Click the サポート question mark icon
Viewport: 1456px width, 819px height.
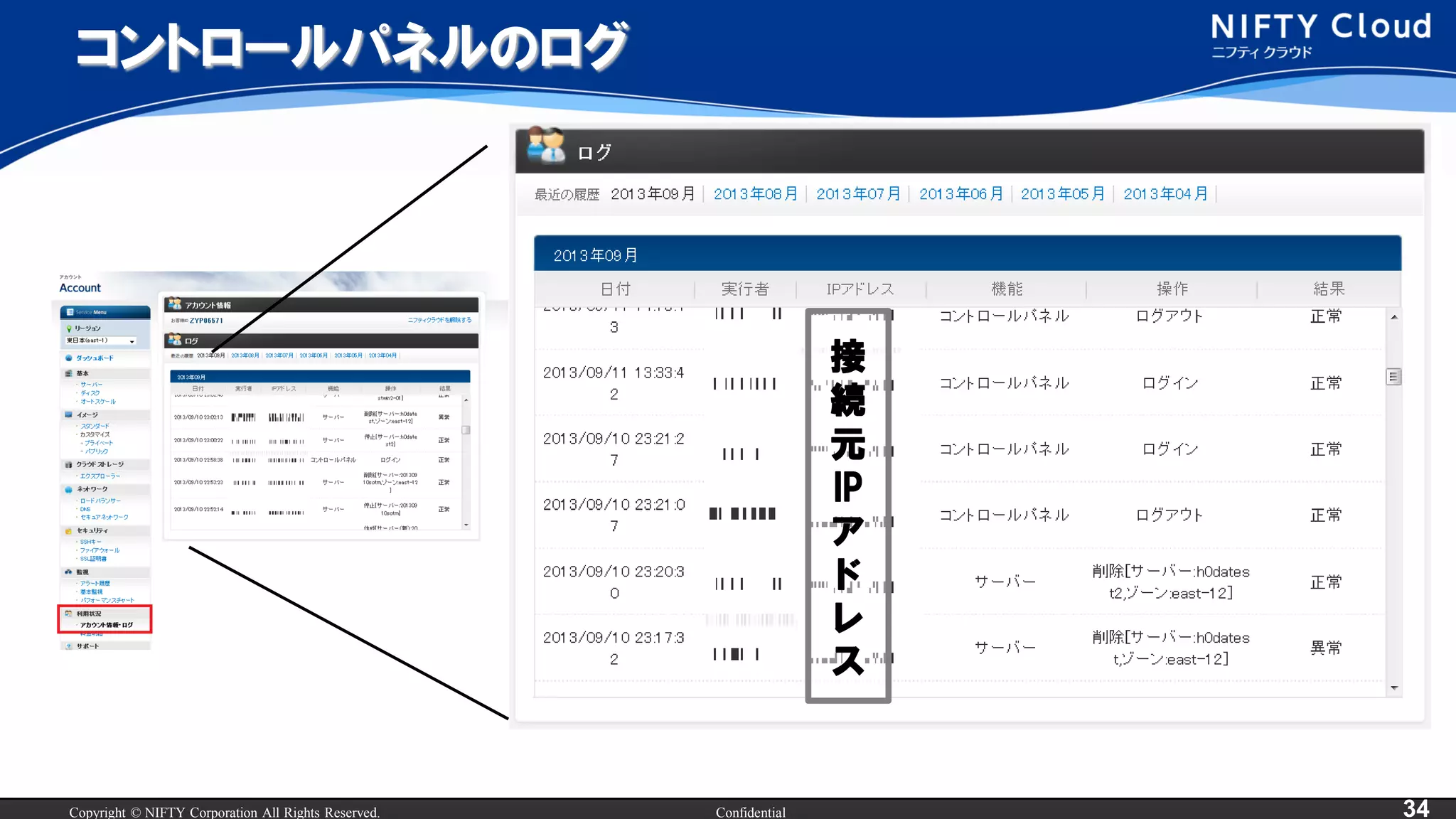tap(69, 646)
